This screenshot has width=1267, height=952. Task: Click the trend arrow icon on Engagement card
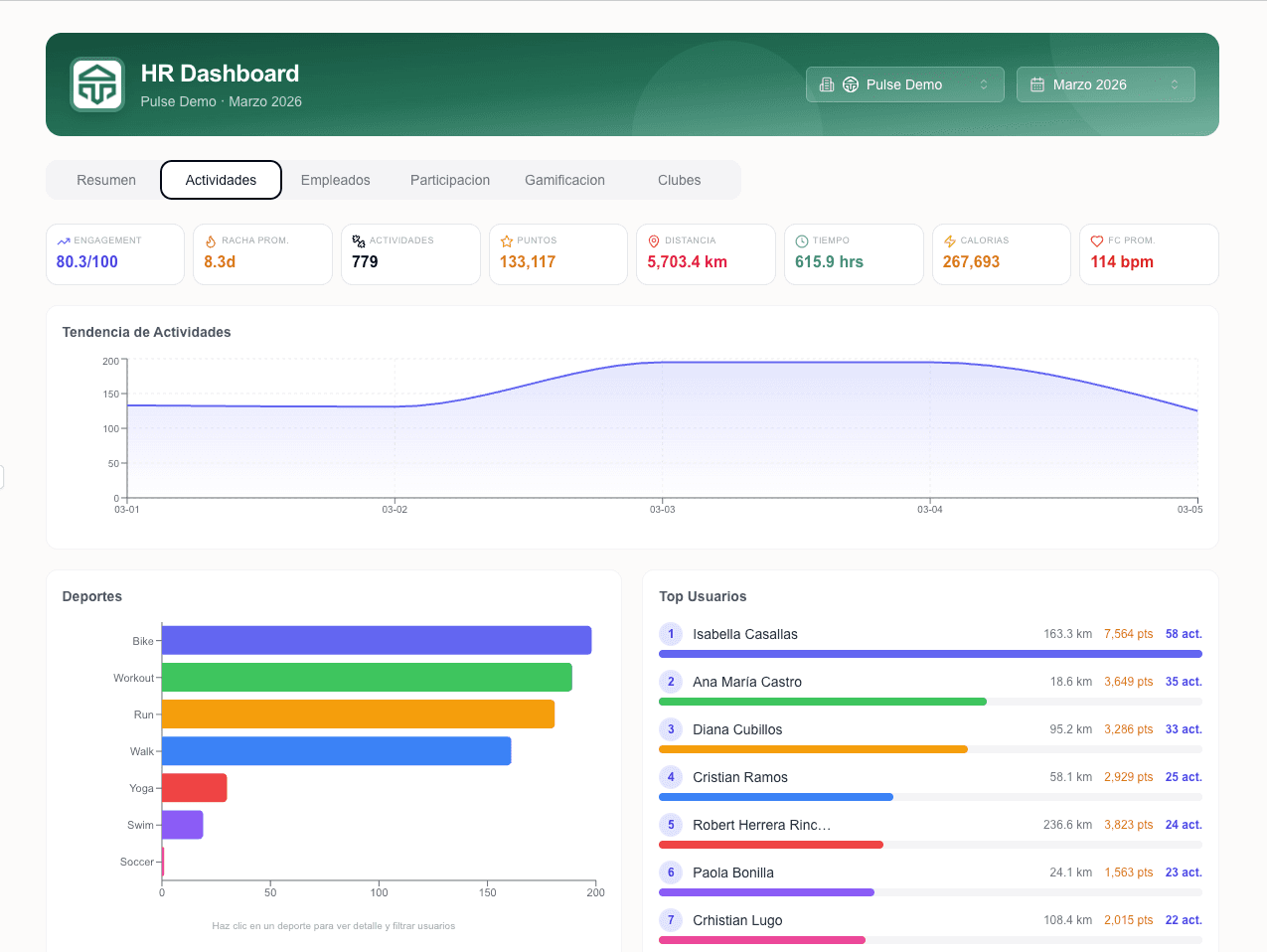pyautogui.click(x=64, y=239)
